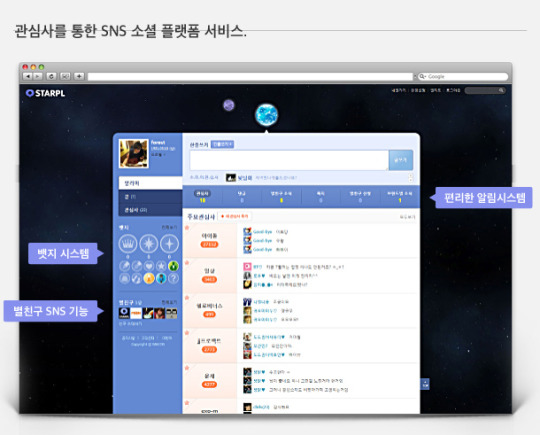Click the star icon on the 아이돌 row

click(x=187, y=227)
